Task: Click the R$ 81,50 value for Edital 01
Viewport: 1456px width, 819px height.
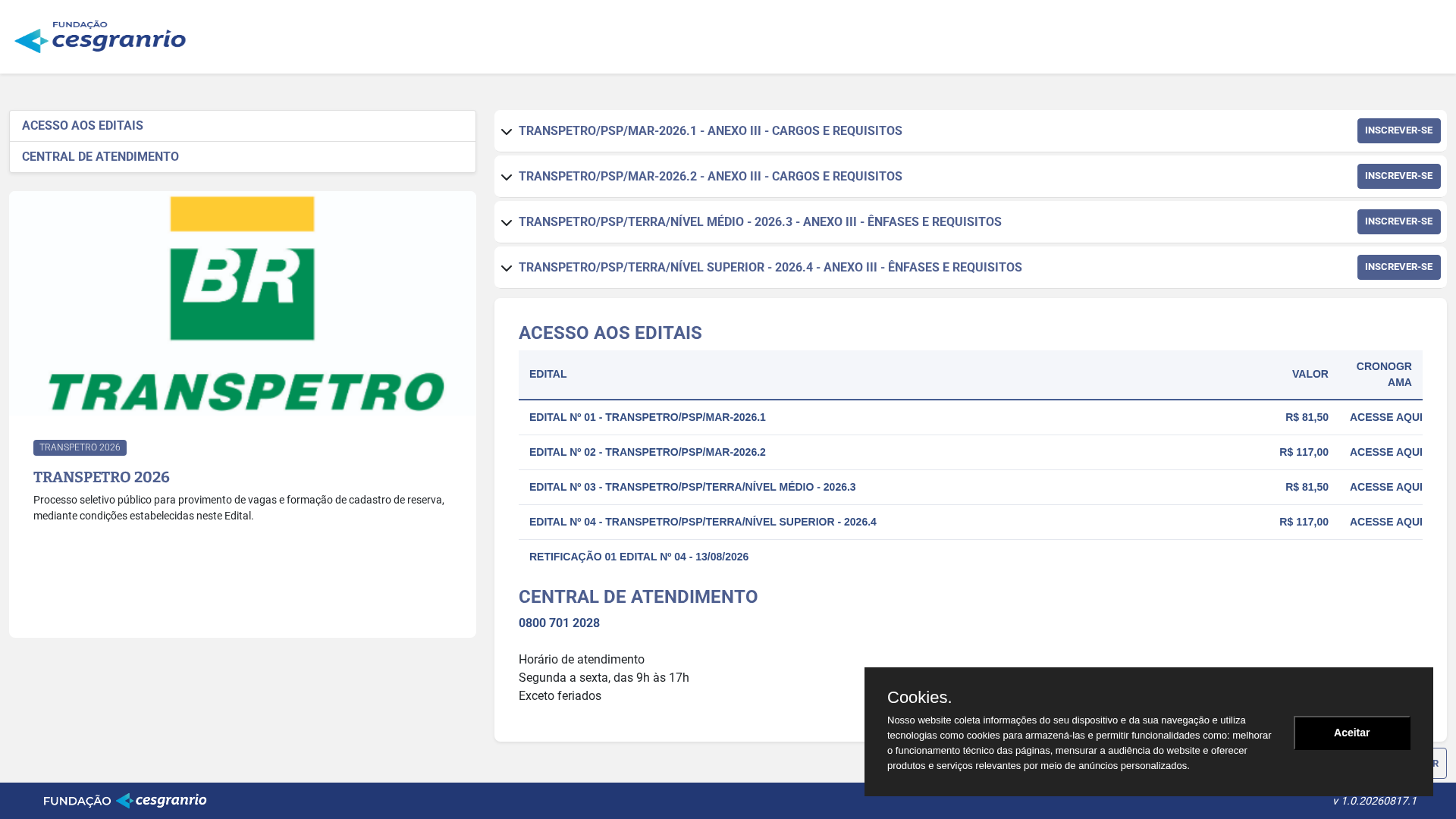Action: (x=1307, y=417)
